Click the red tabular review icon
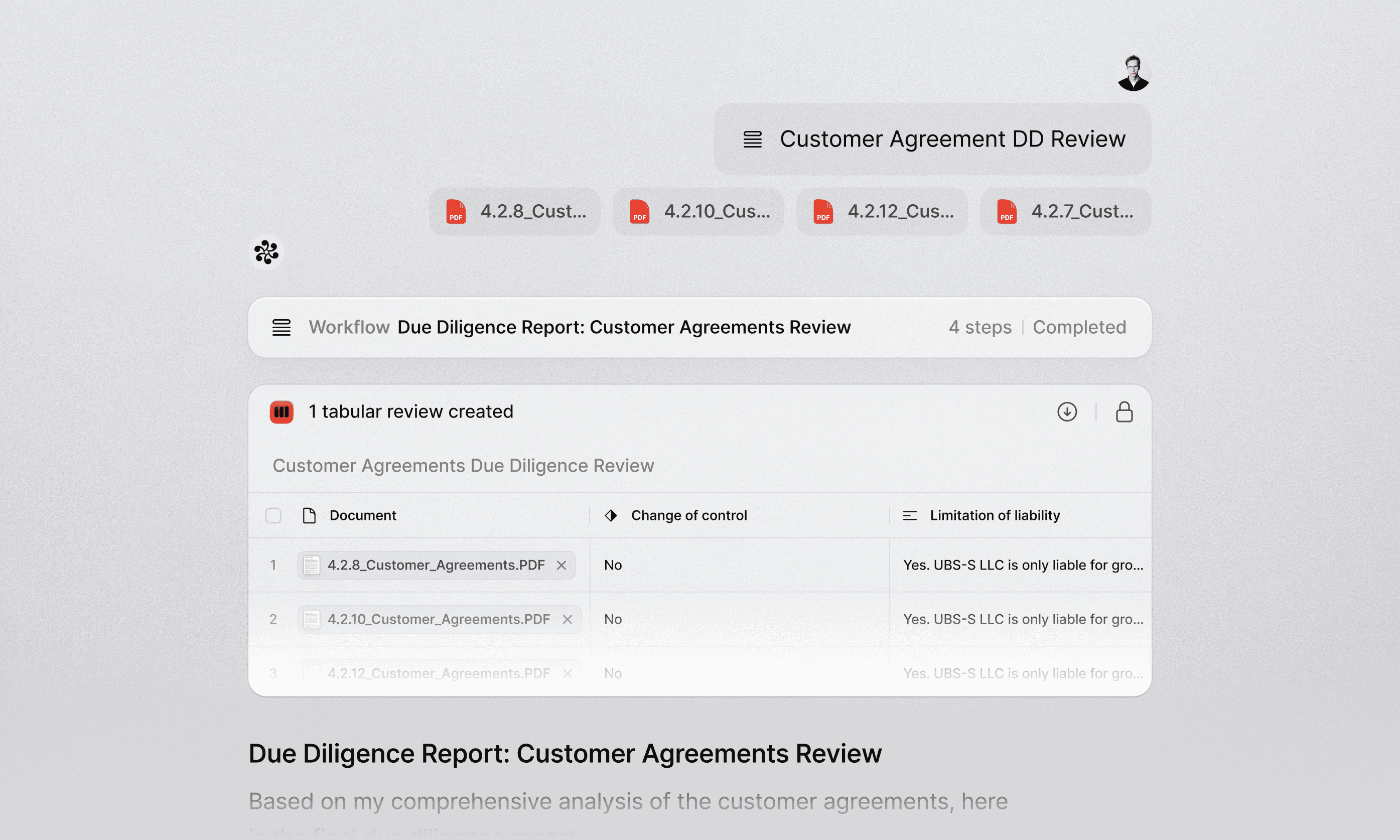 (281, 411)
